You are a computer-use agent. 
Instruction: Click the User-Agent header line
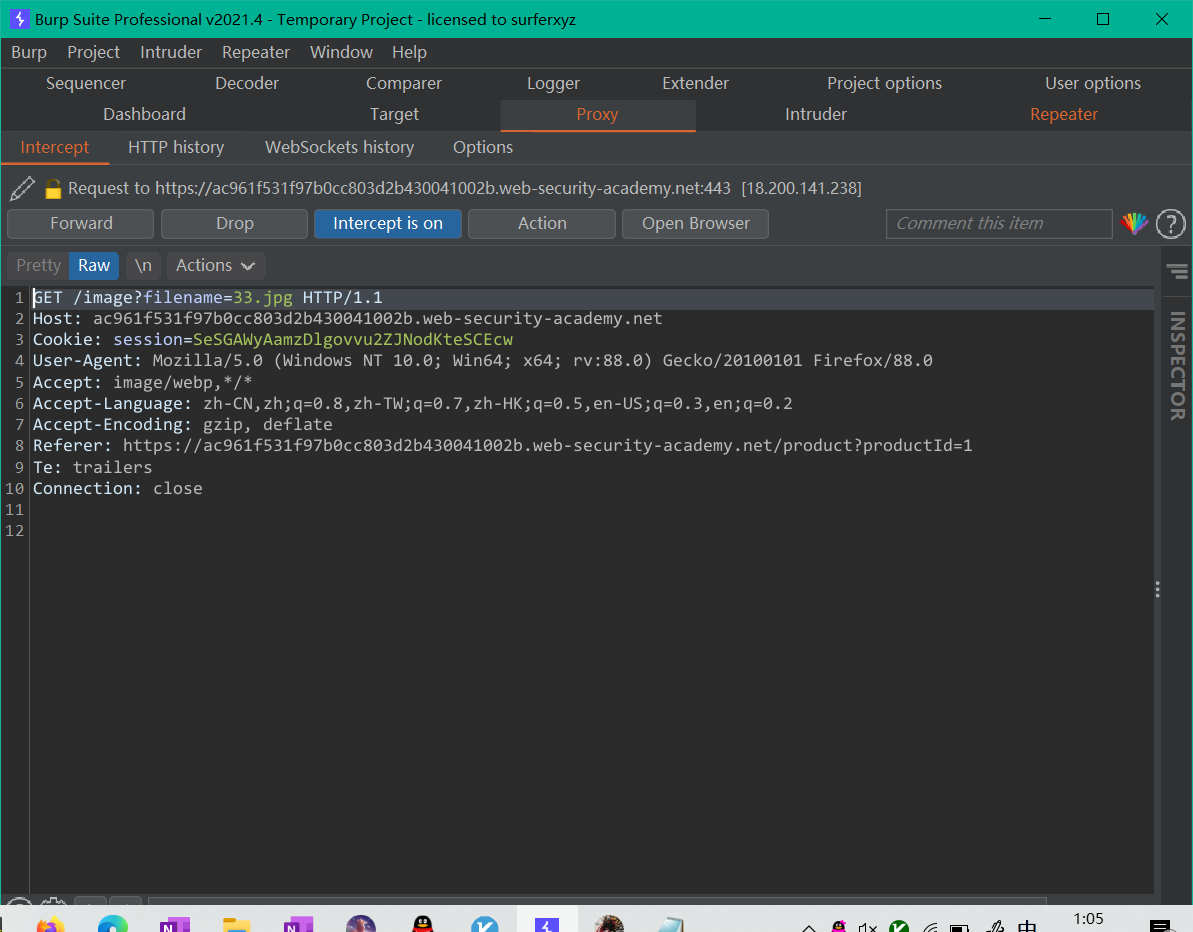(482, 361)
